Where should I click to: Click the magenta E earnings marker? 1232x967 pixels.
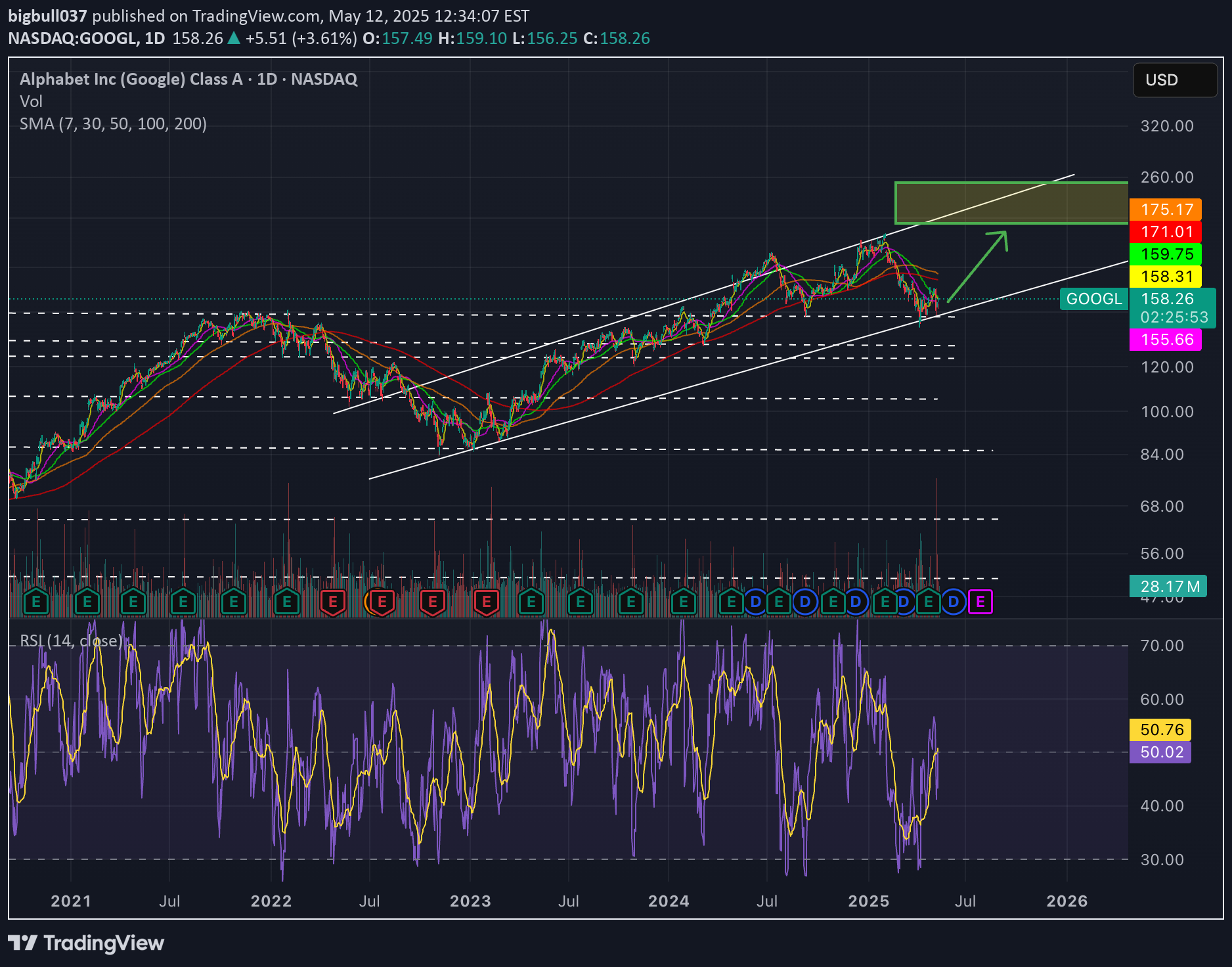pos(980,602)
